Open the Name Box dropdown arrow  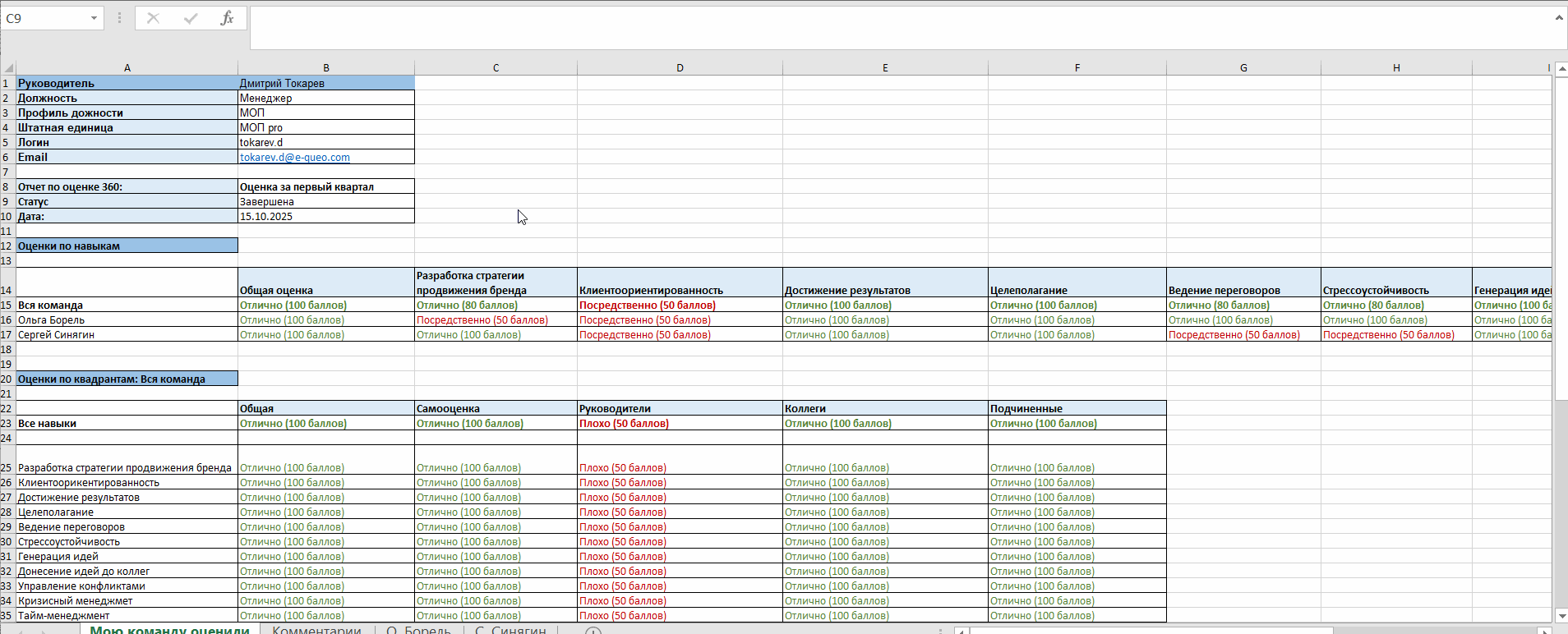point(94,18)
